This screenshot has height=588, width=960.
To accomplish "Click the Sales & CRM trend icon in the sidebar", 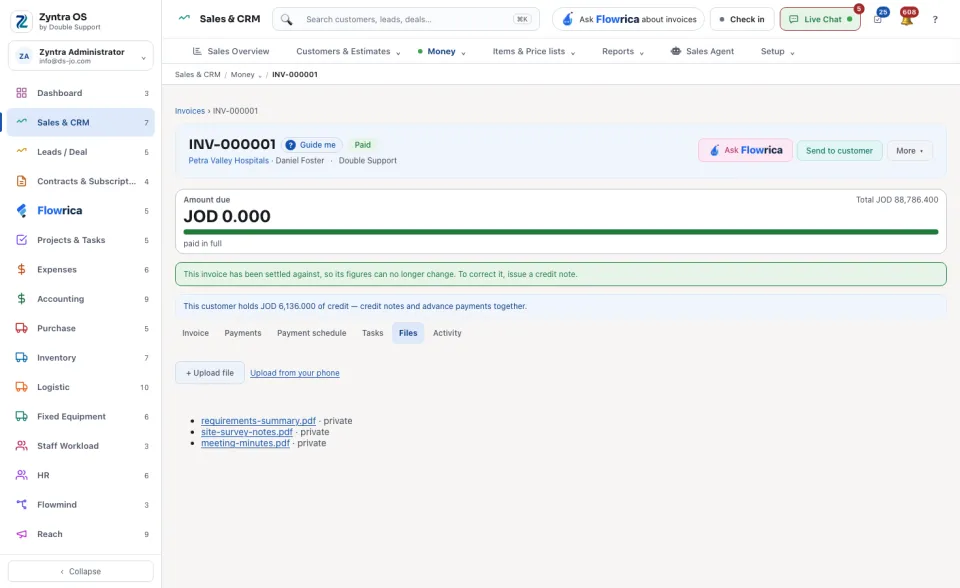I will pyautogui.click(x=21, y=122).
